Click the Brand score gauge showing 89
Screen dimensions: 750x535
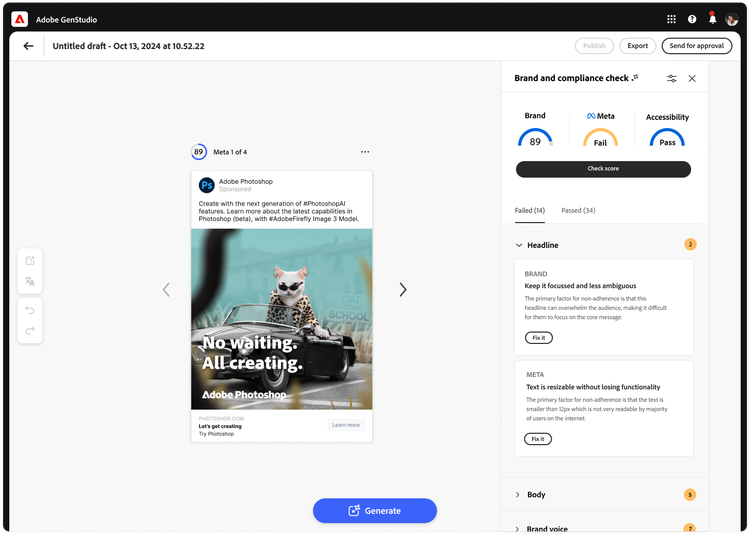[535, 139]
